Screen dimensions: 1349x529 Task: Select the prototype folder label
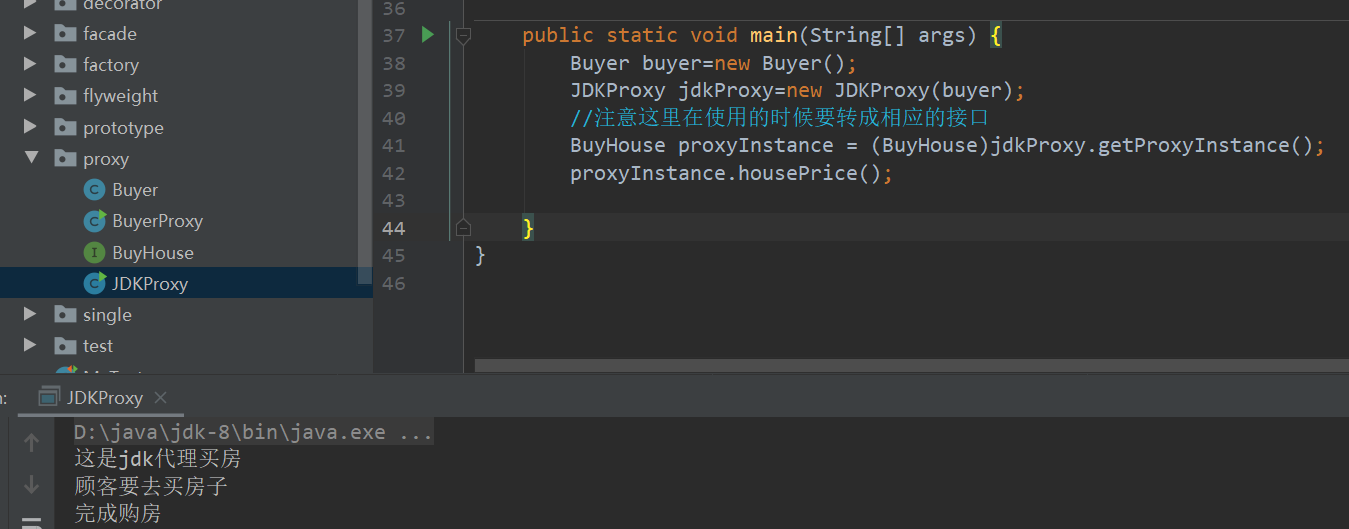pos(123,128)
